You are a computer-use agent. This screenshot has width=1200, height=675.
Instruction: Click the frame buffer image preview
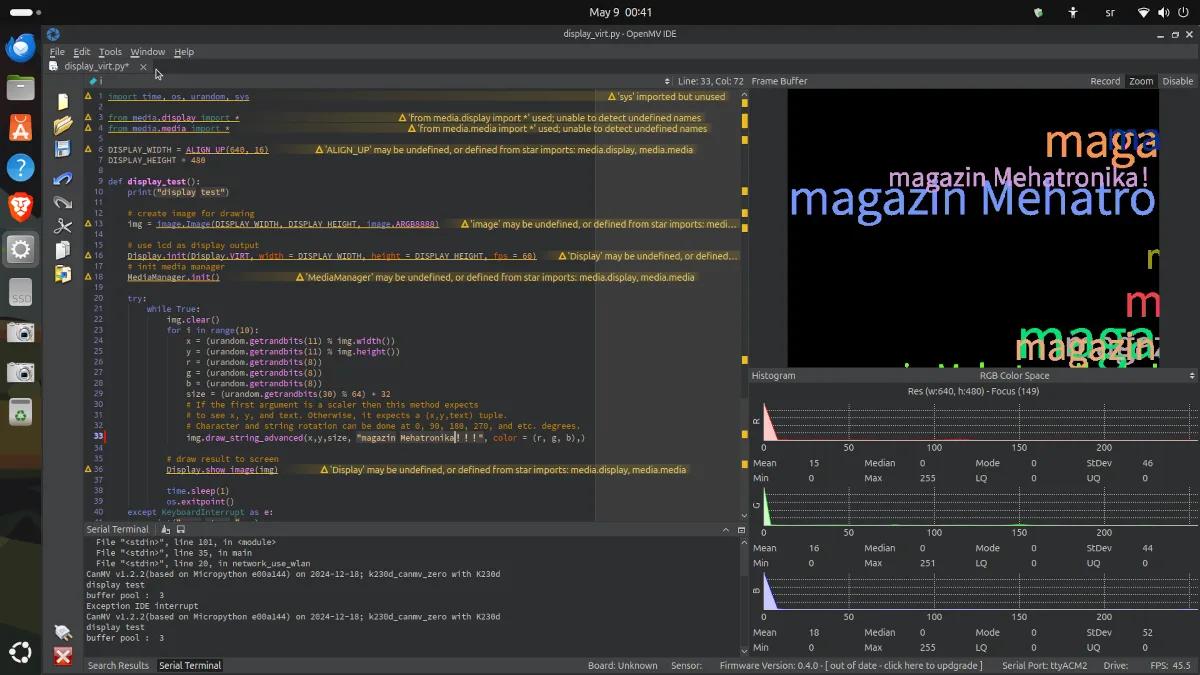click(973, 228)
